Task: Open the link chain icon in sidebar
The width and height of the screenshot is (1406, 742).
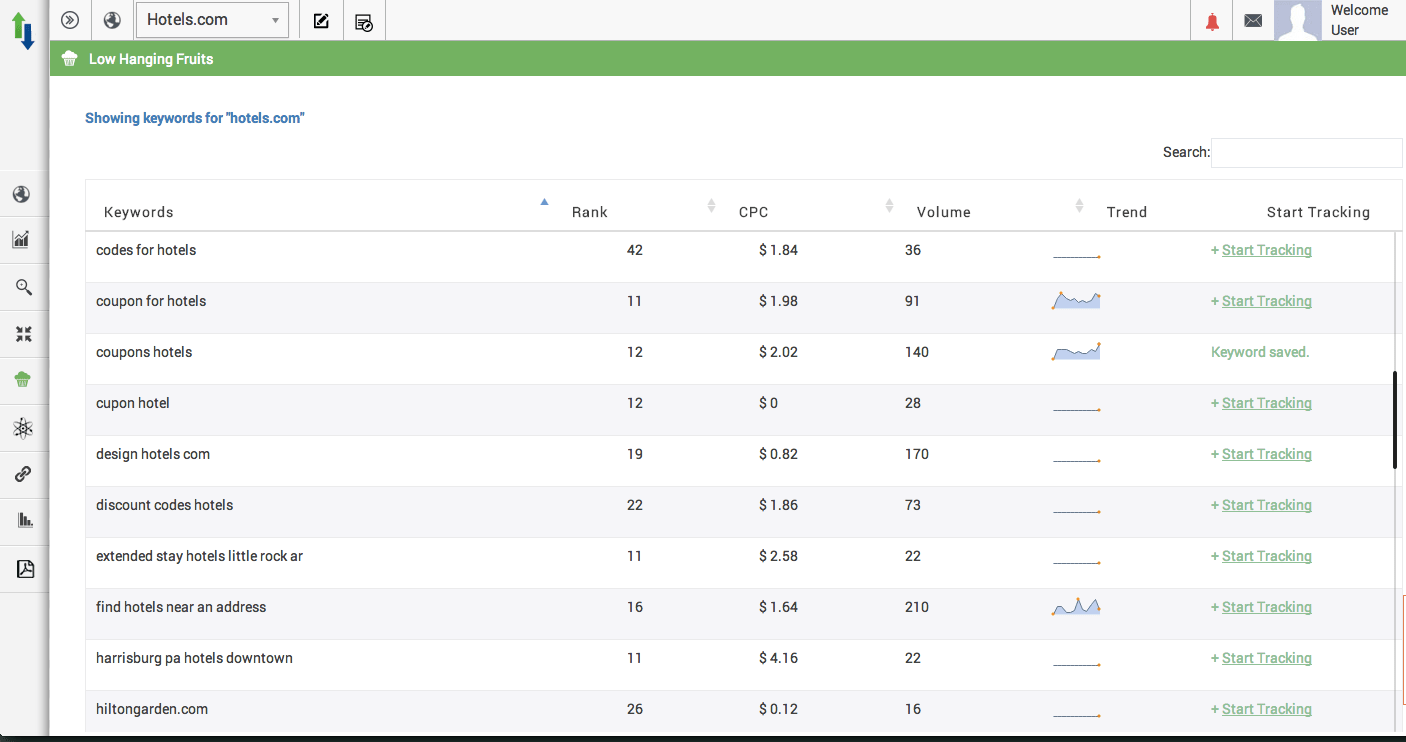Action: point(24,474)
